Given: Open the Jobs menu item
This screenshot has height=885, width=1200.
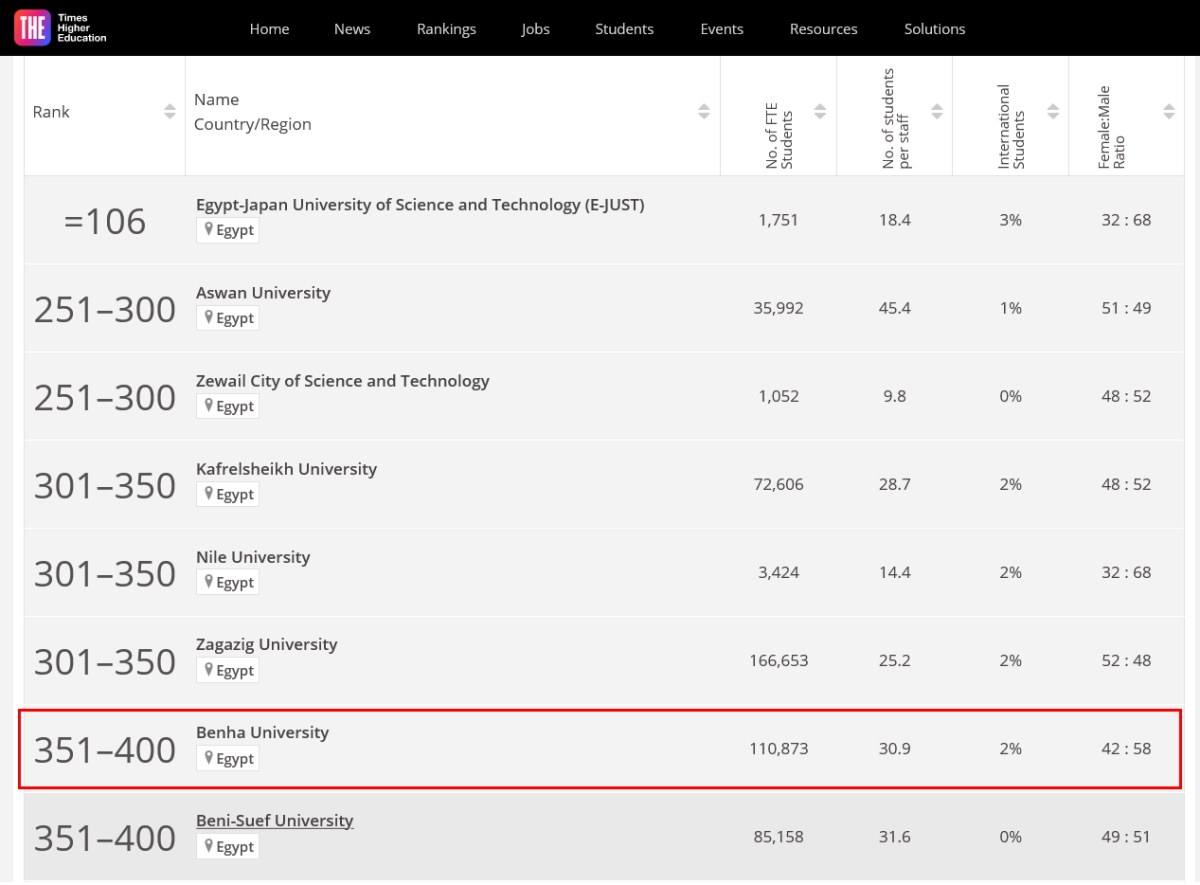Looking at the screenshot, I should point(536,29).
